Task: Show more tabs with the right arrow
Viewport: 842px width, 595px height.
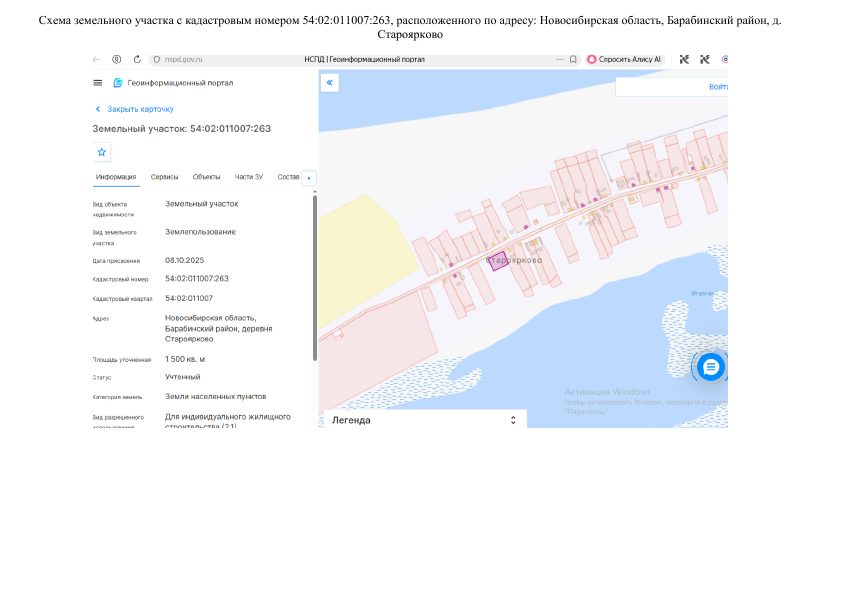Action: click(x=309, y=178)
